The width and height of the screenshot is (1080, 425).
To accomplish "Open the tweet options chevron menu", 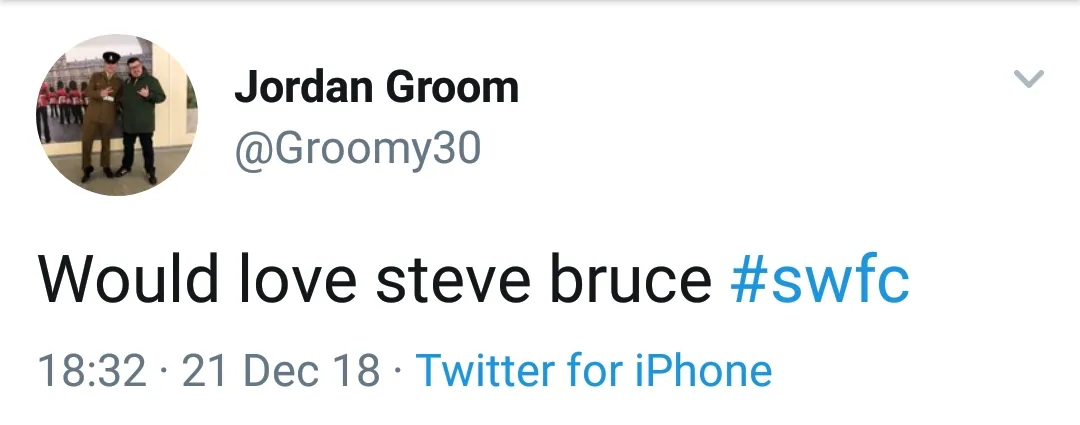I will [1029, 79].
